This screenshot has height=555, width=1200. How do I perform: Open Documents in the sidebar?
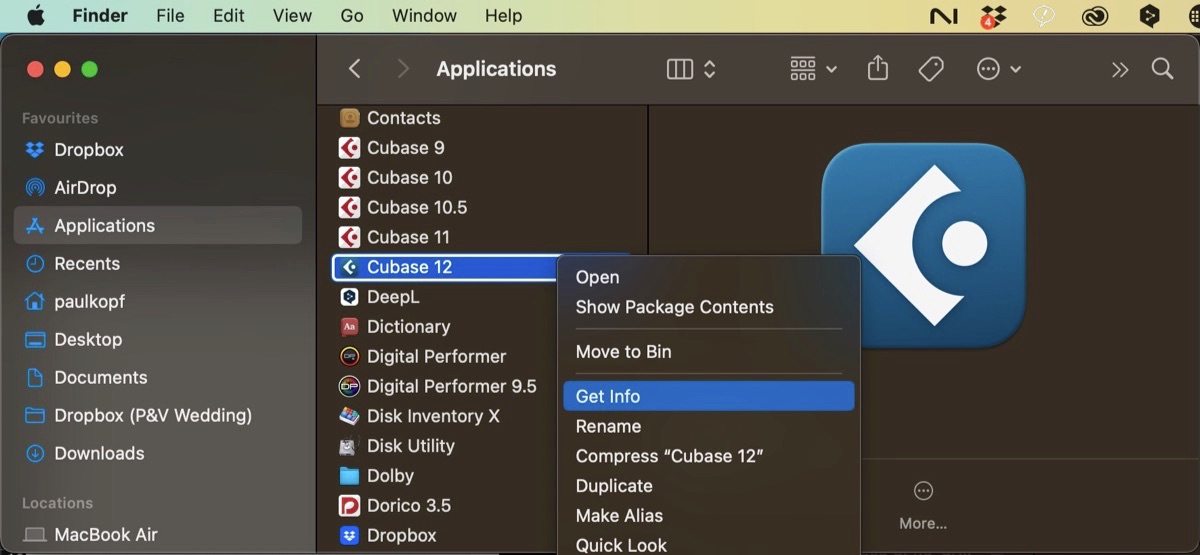coord(158,378)
